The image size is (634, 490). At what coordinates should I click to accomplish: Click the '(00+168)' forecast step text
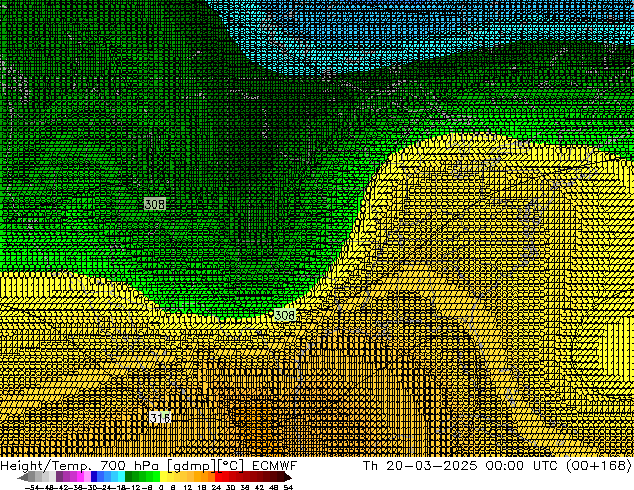600,466
